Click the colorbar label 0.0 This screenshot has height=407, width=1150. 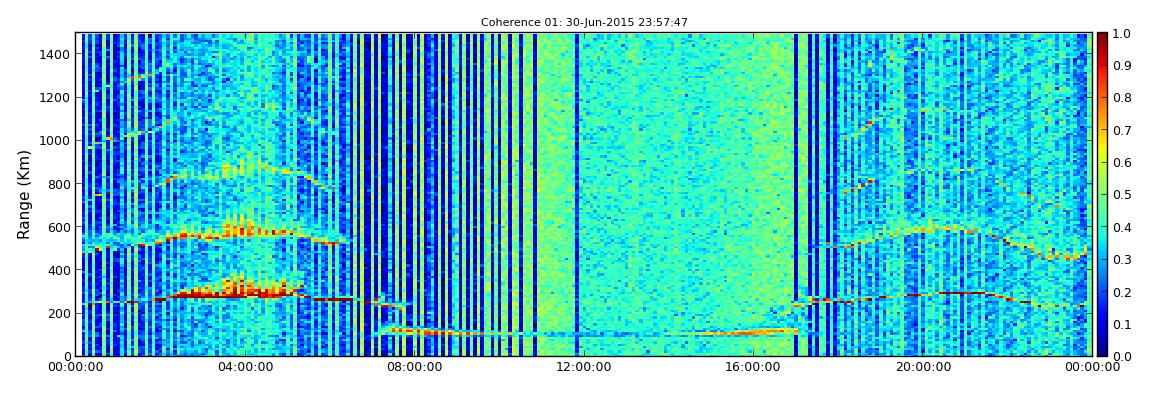(1122, 356)
